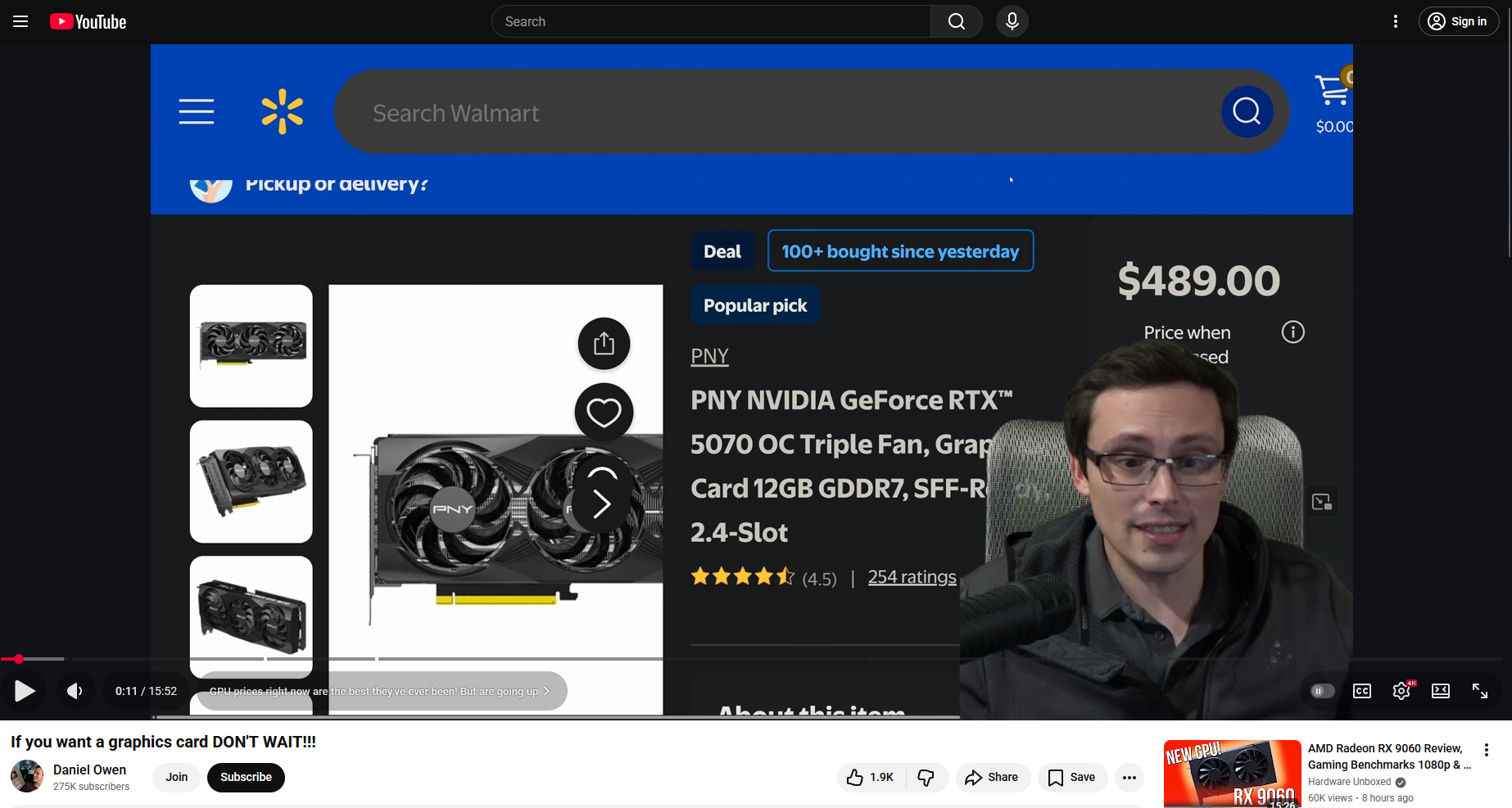Screen dimensions: 1512x808
Task: Enter full screen mode
Action: [x=1480, y=691]
